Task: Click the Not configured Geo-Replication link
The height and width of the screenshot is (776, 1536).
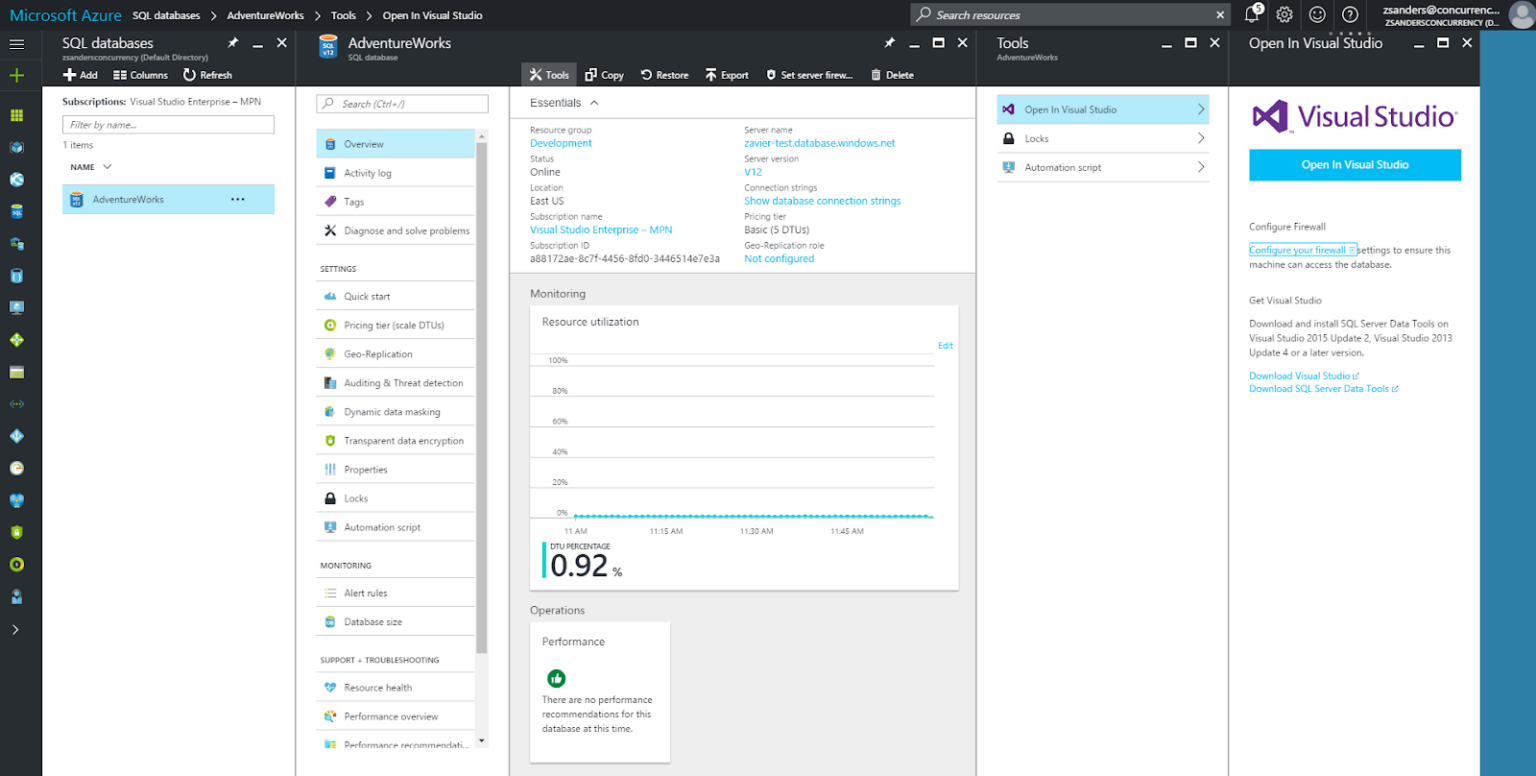Action: (779, 259)
